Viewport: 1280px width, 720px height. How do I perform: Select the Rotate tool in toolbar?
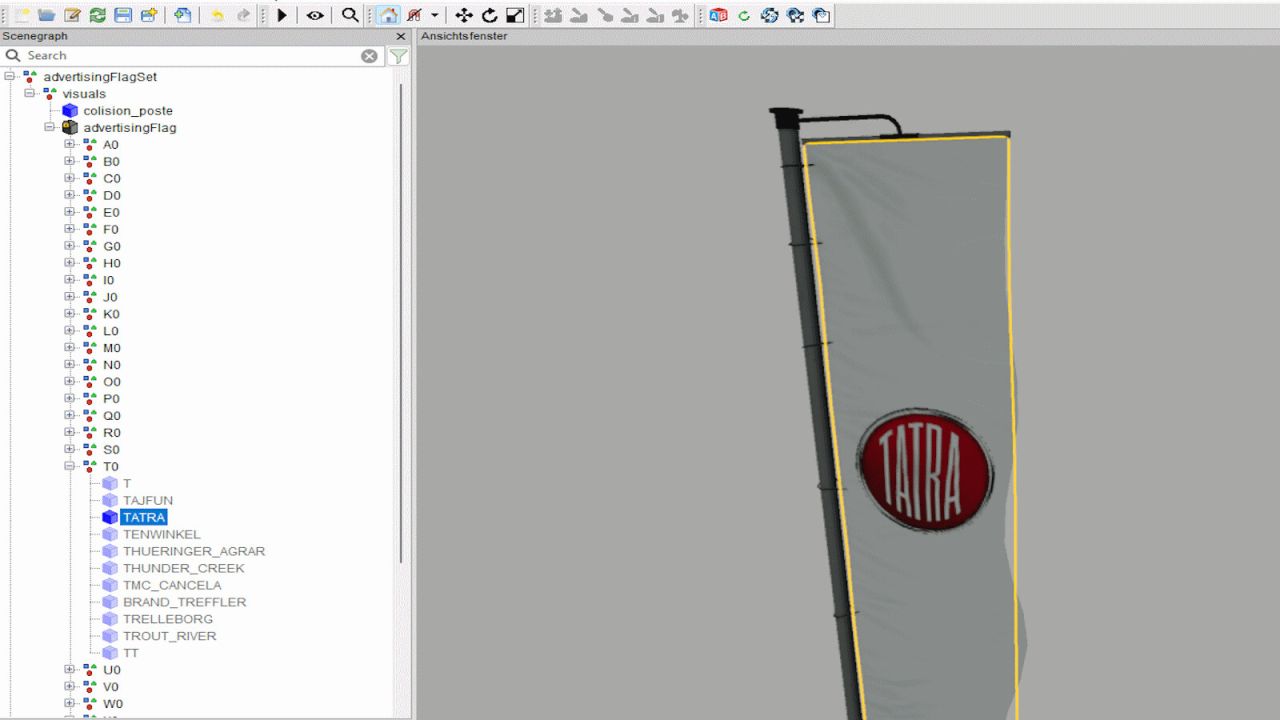click(x=489, y=15)
